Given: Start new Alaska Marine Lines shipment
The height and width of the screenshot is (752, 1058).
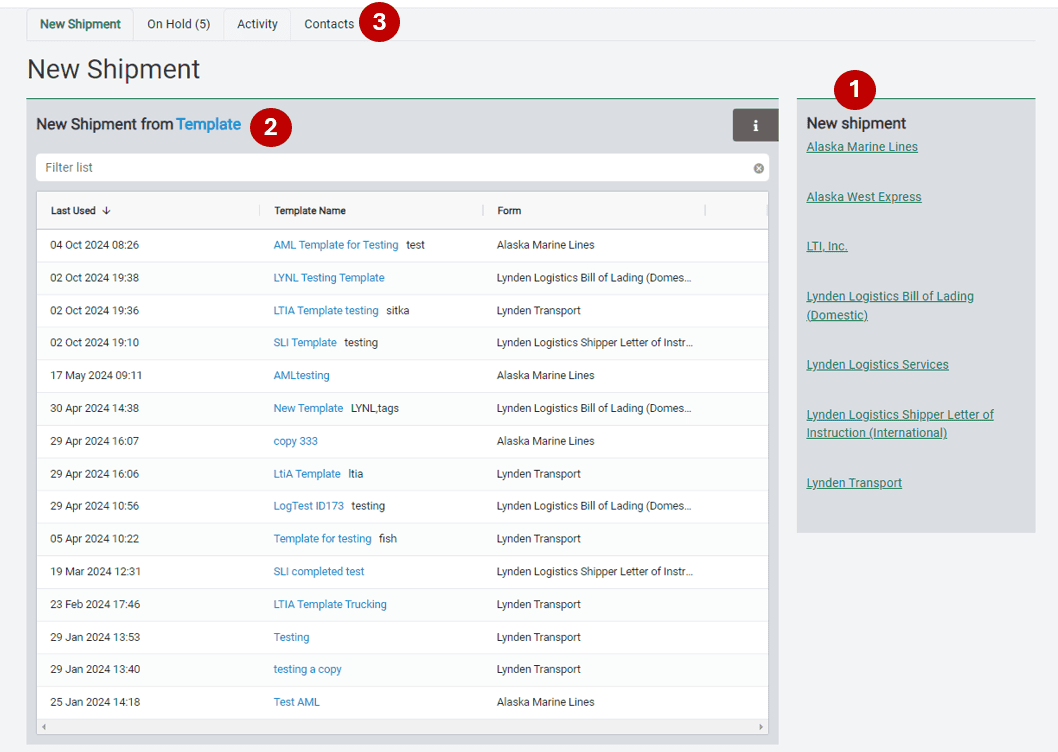Looking at the screenshot, I should point(862,146).
